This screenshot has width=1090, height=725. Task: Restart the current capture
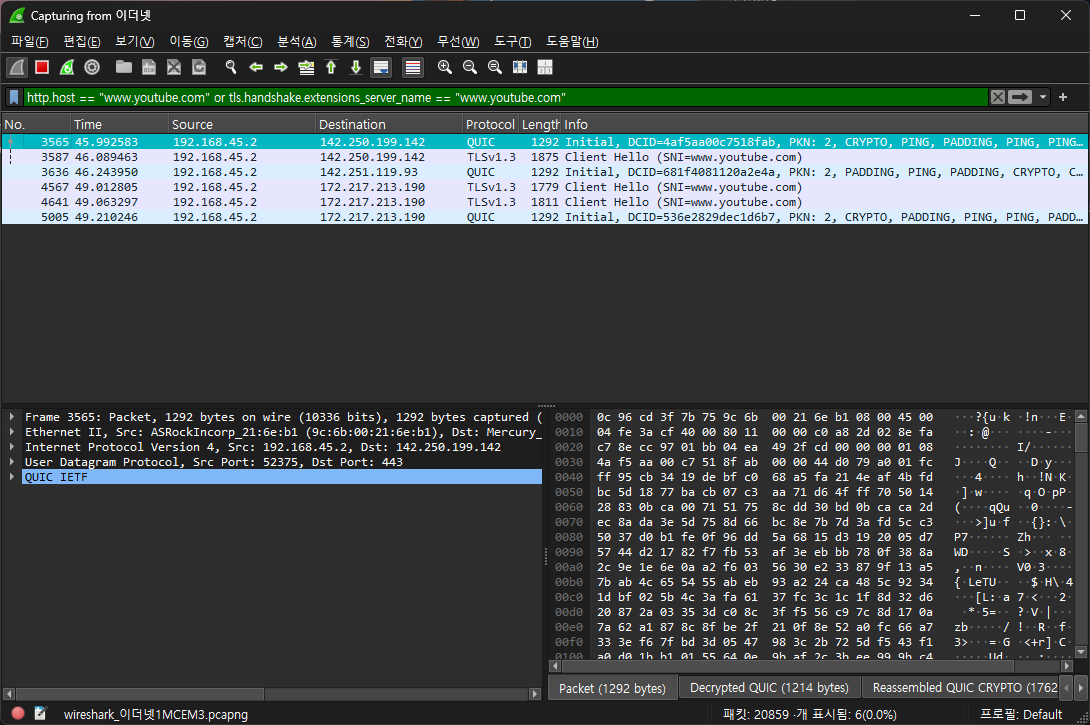pyautogui.click(x=66, y=67)
